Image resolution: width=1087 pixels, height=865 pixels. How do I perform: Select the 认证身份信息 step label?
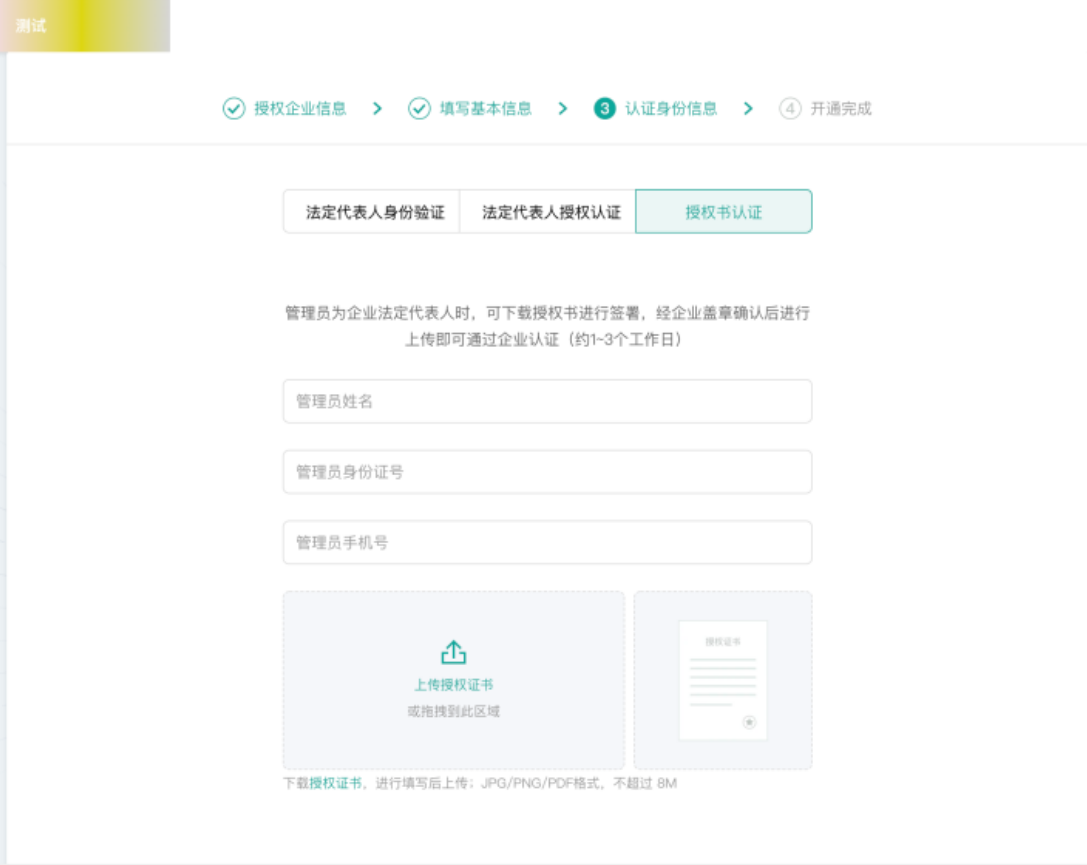(671, 109)
